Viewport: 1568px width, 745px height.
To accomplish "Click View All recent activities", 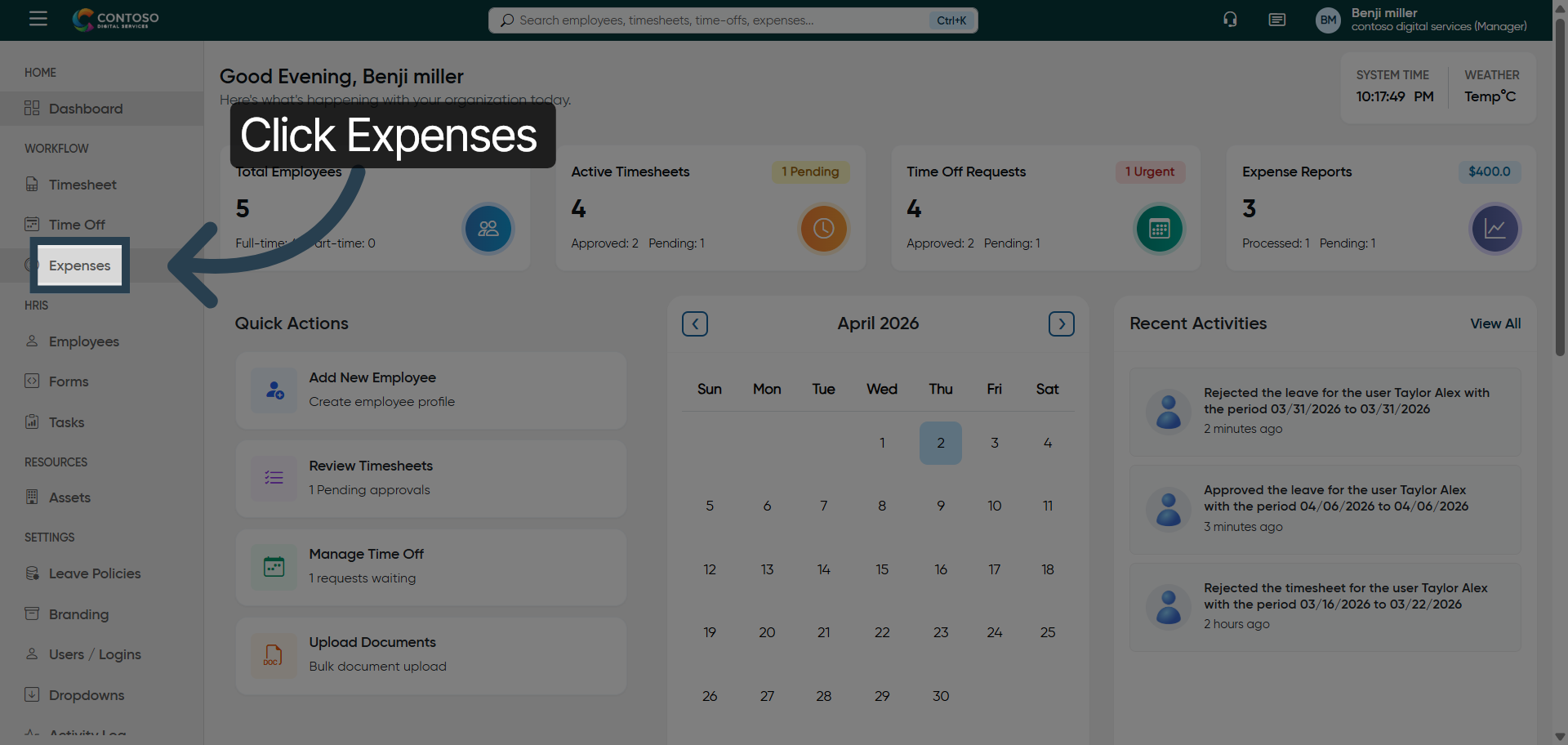I will point(1494,323).
